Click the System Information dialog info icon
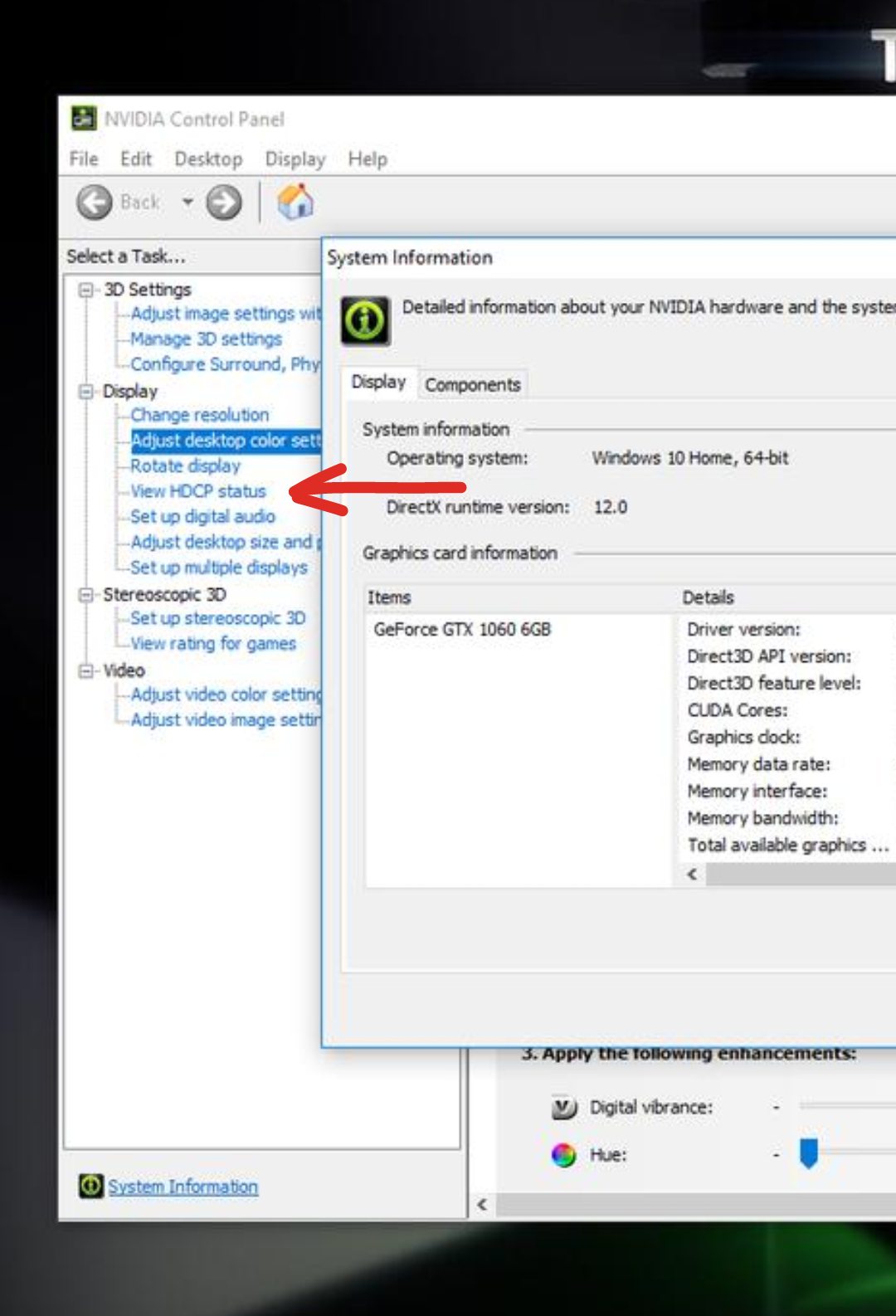The height and width of the screenshot is (1316, 896). [x=365, y=320]
